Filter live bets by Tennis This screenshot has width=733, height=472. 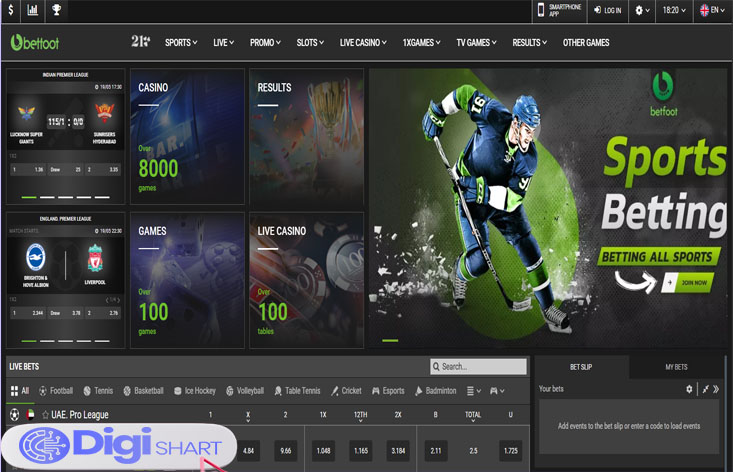click(x=98, y=391)
